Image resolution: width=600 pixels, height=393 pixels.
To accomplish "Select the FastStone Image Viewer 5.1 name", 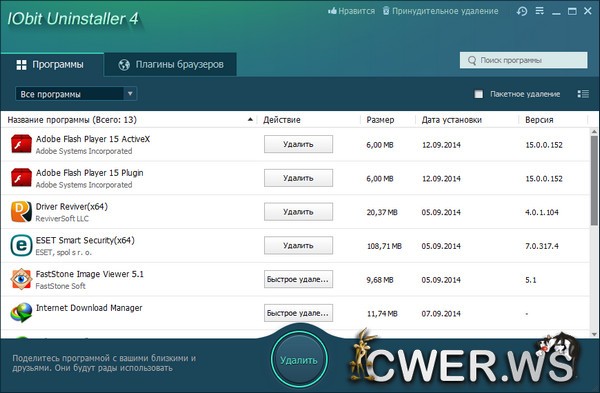I will click(x=90, y=274).
